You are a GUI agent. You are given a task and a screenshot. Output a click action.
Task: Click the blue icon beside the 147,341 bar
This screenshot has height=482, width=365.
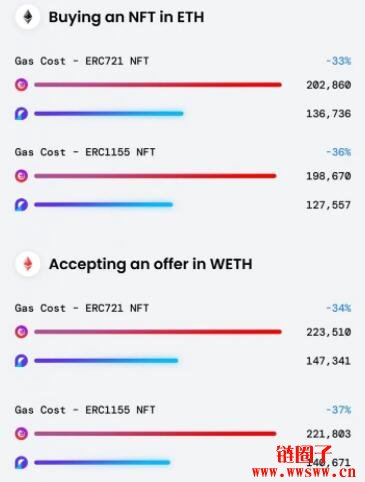(22, 361)
